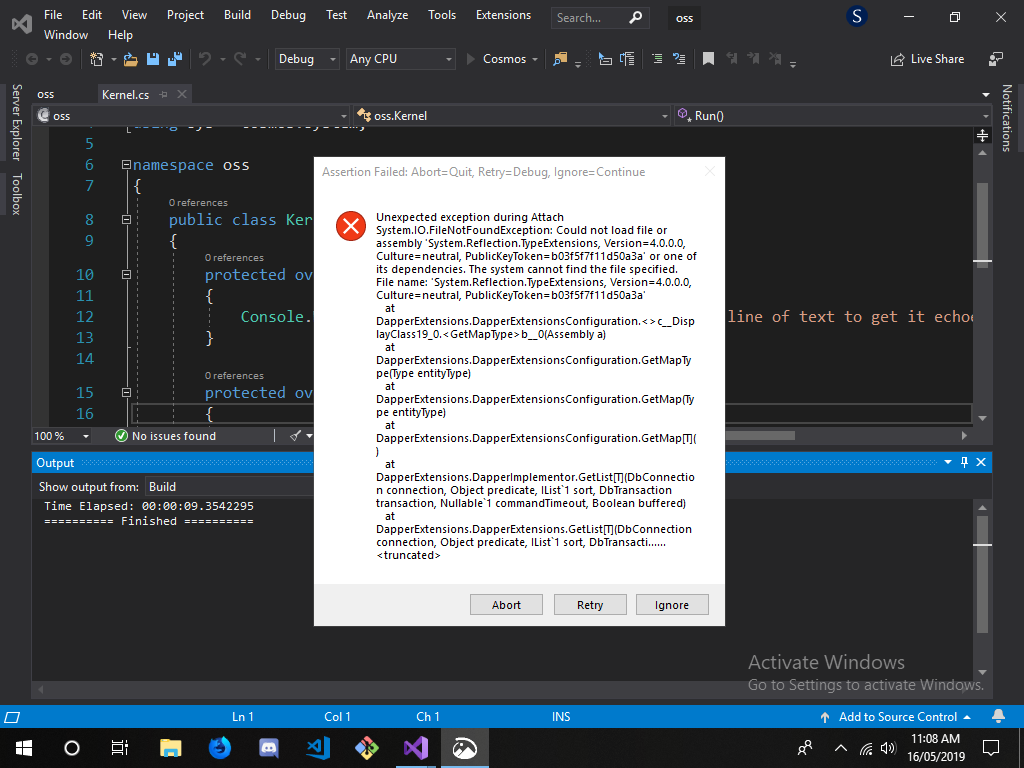Viewport: 1024px width, 768px height.
Task: Open the Any CPU platform dropdown
Action: pyautogui.click(x=400, y=58)
